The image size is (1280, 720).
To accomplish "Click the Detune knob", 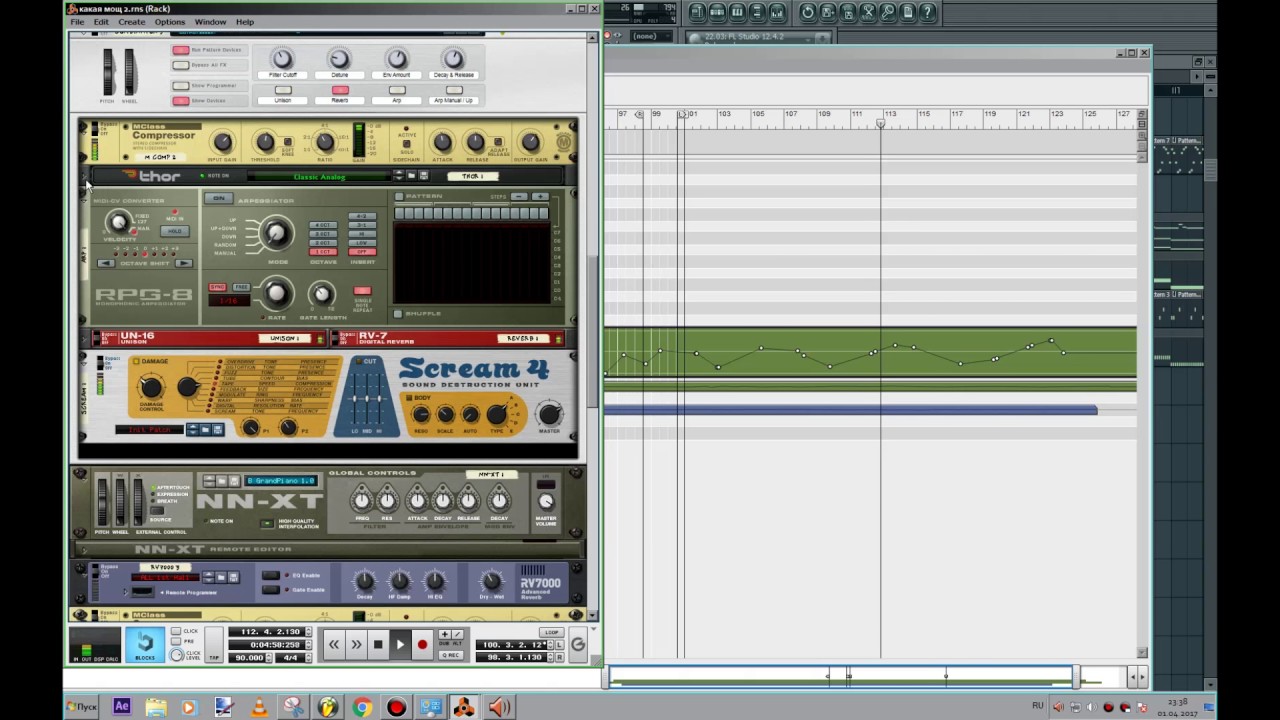I will (x=340, y=59).
